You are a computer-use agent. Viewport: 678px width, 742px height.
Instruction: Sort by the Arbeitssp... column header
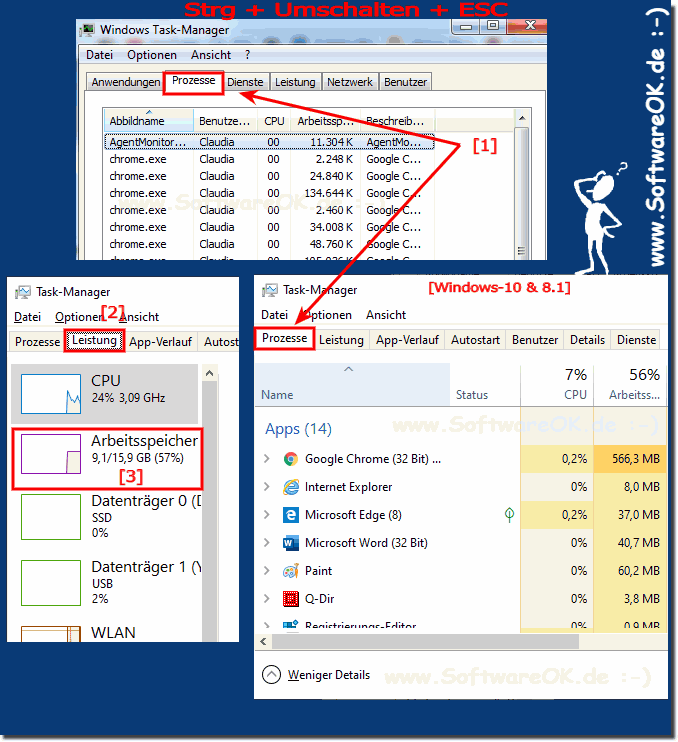point(326,121)
